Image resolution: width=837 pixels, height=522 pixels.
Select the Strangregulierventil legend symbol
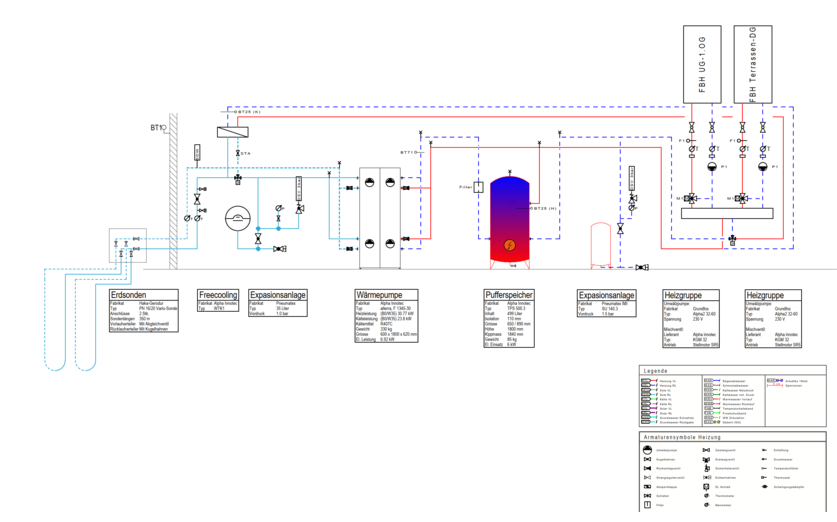coord(648,478)
